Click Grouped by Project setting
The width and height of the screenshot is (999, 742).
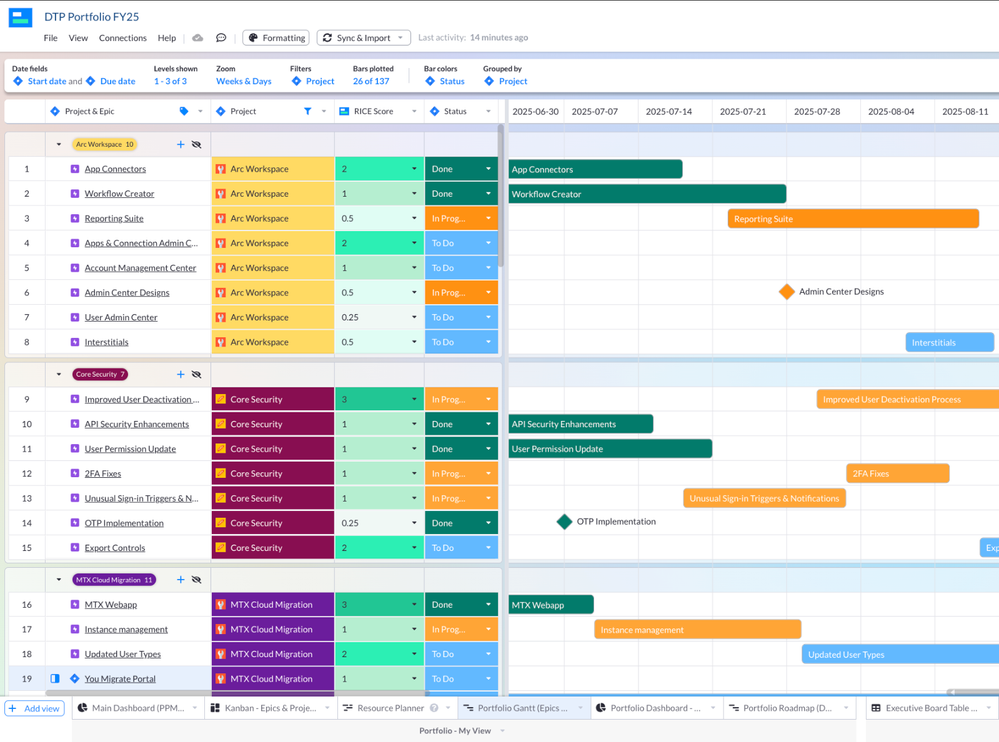[506, 82]
